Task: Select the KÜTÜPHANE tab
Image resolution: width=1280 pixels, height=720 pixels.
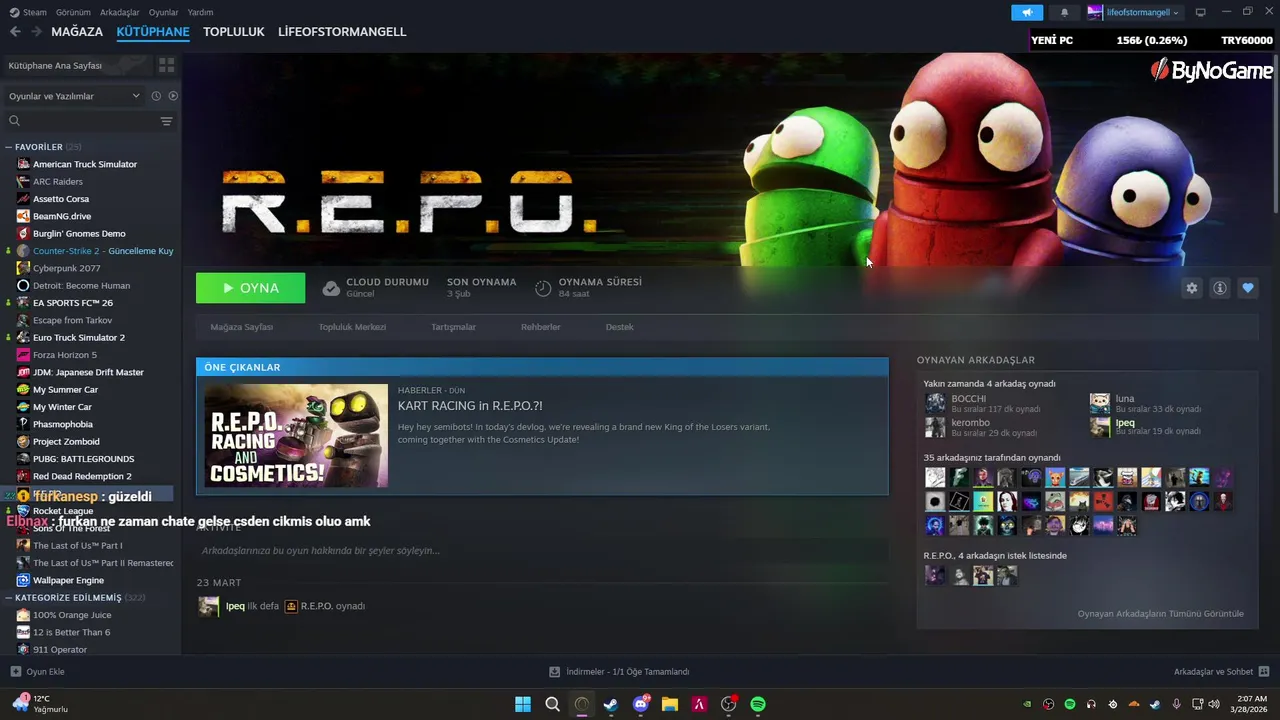Action: tap(153, 32)
